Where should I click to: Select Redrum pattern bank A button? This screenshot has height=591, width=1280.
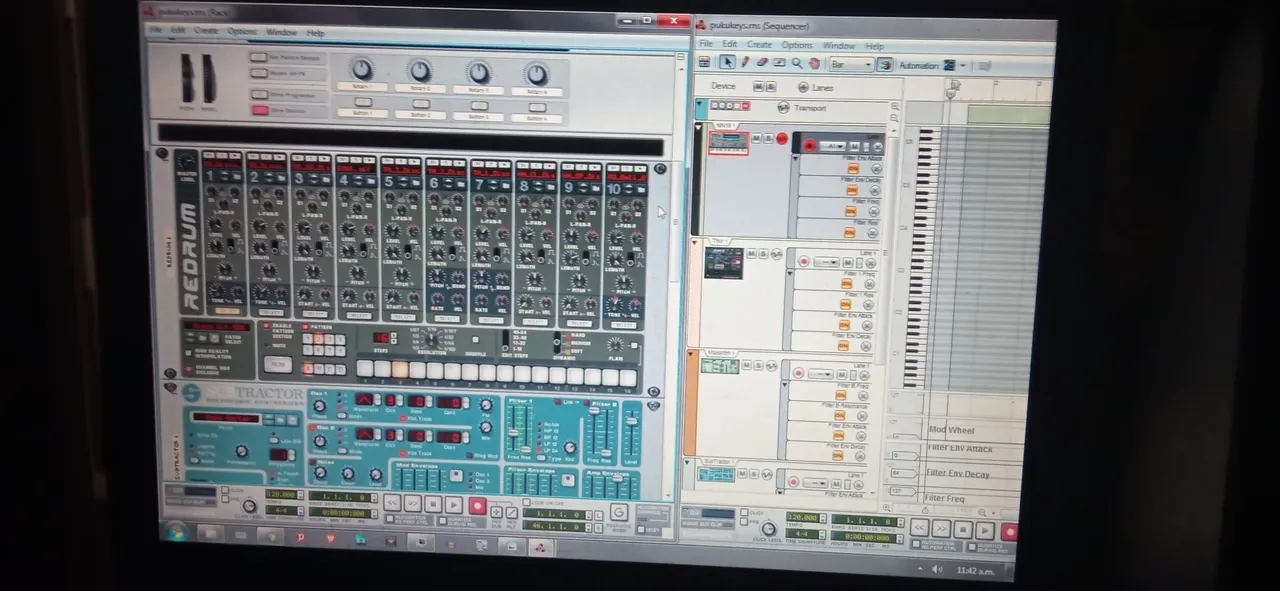pyautogui.click(x=309, y=368)
